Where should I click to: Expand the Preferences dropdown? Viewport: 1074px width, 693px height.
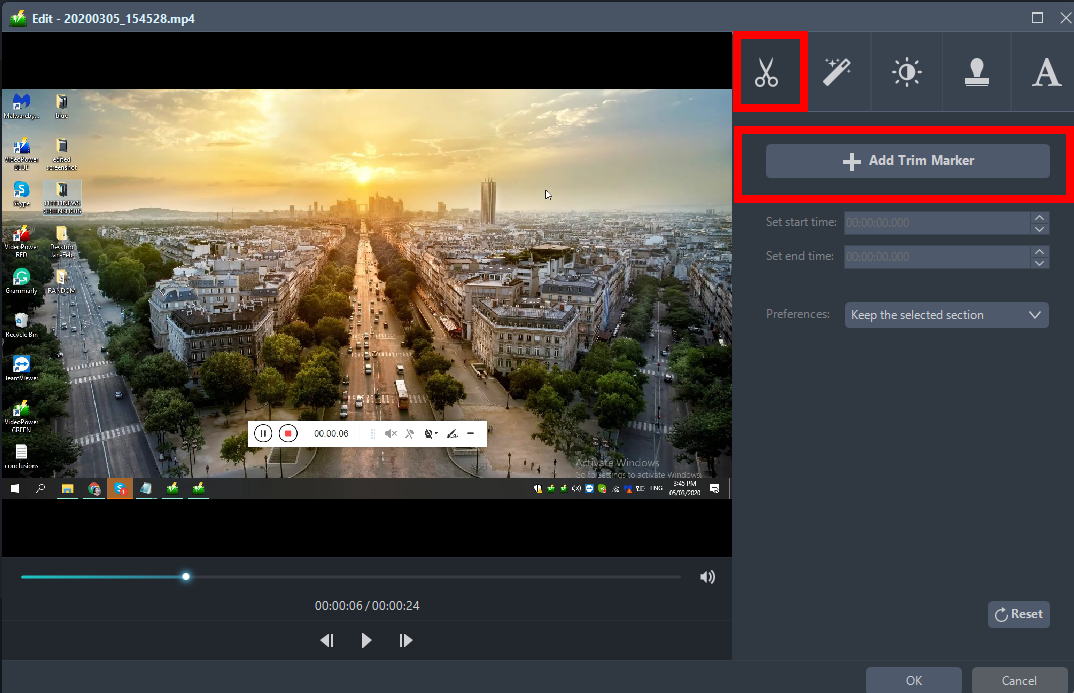tap(946, 315)
